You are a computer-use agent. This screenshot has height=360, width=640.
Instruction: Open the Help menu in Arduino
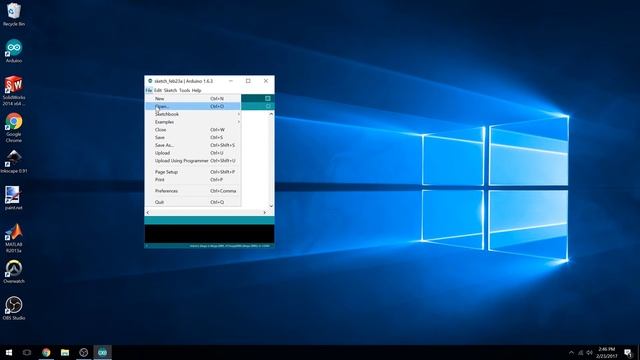pos(196,90)
